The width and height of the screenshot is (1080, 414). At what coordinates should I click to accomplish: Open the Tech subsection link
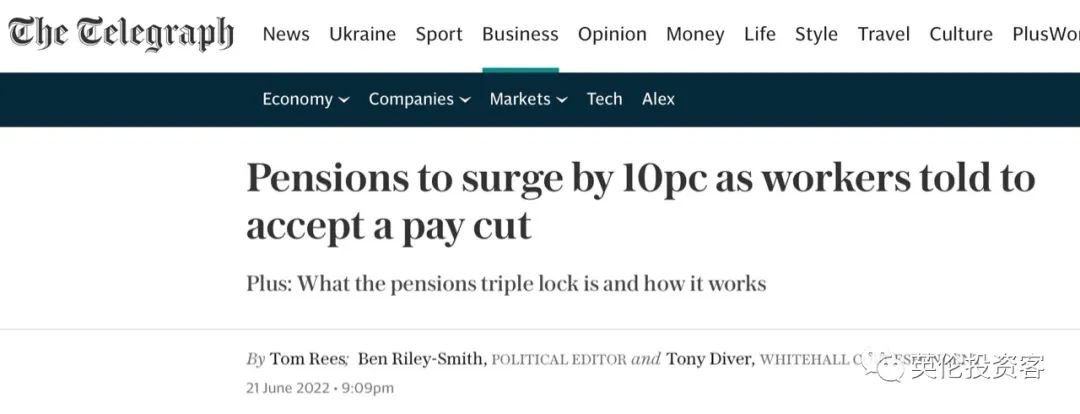(604, 99)
